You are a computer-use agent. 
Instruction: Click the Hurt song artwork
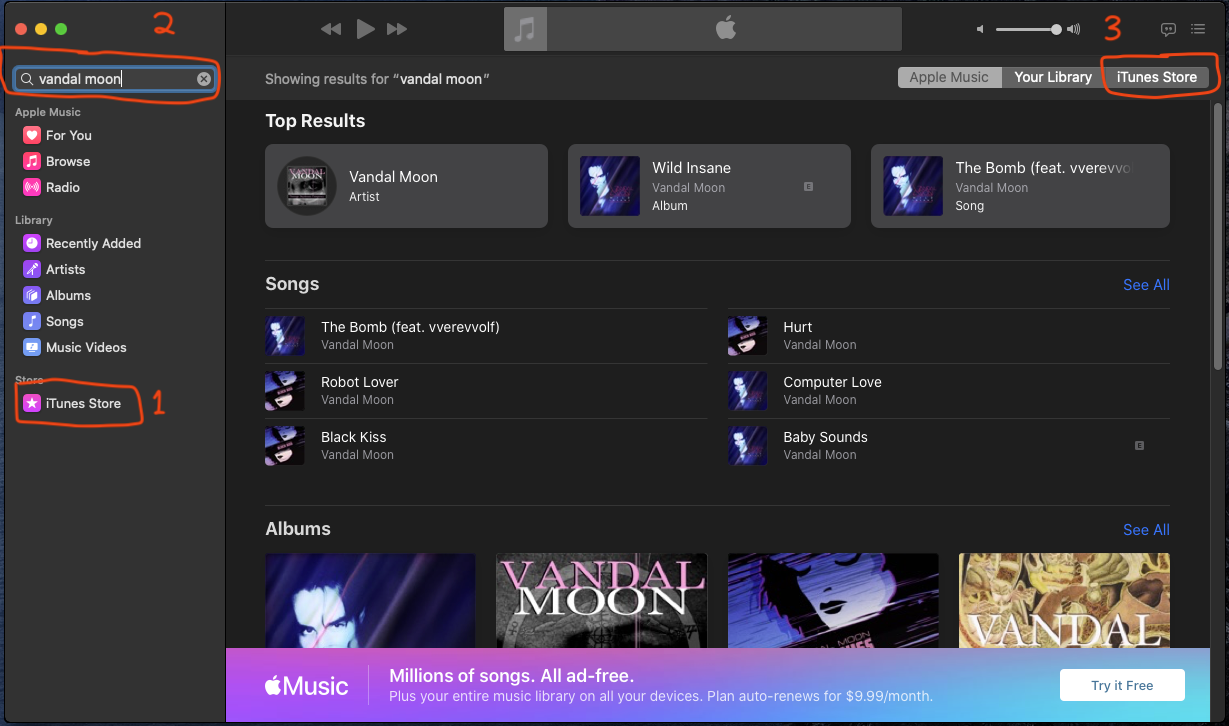pyautogui.click(x=748, y=336)
